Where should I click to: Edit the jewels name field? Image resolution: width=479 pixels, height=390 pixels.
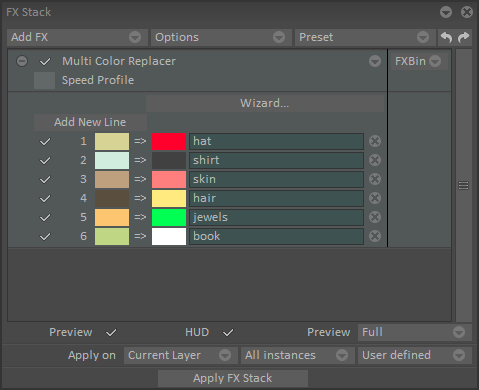(276, 217)
